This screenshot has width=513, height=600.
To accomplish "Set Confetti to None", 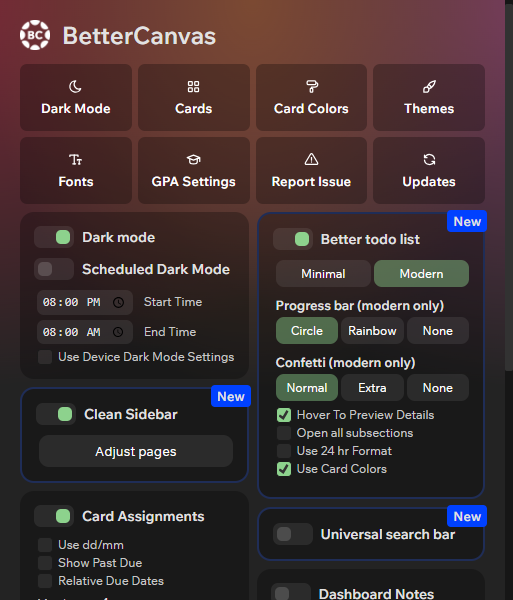I will point(438,388).
